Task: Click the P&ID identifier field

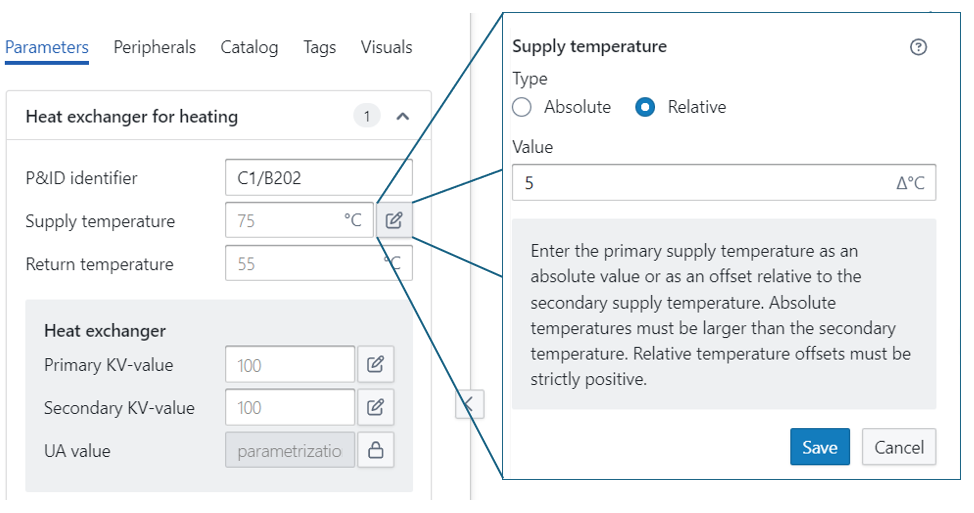Action: tap(318, 179)
